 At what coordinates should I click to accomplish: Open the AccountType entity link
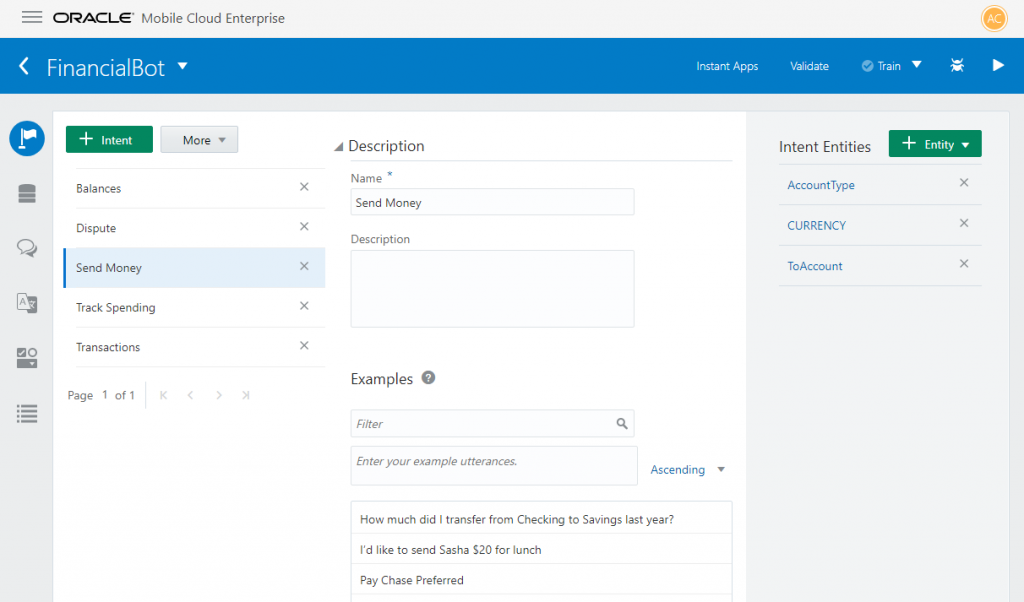(821, 185)
